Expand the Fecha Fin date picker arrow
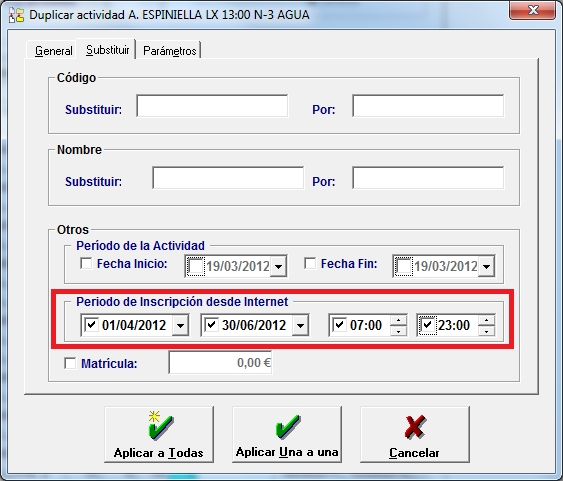The image size is (563, 481). (487, 266)
